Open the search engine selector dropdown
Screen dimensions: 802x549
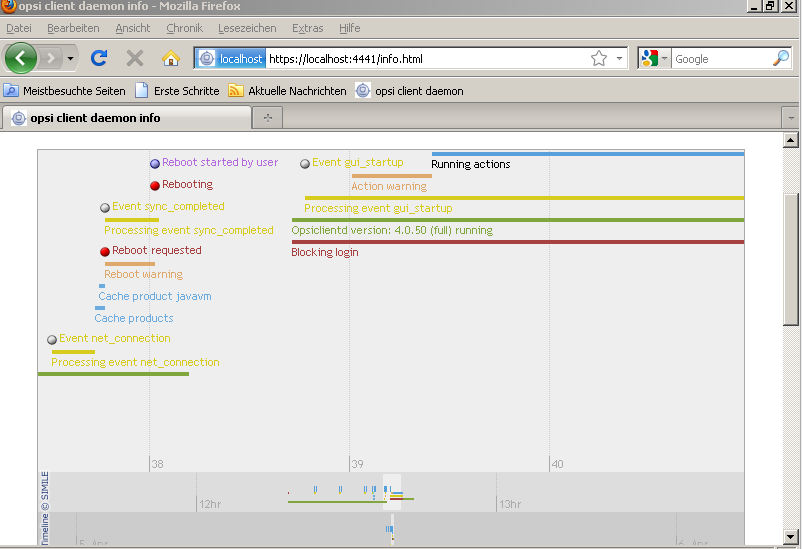[x=655, y=59]
